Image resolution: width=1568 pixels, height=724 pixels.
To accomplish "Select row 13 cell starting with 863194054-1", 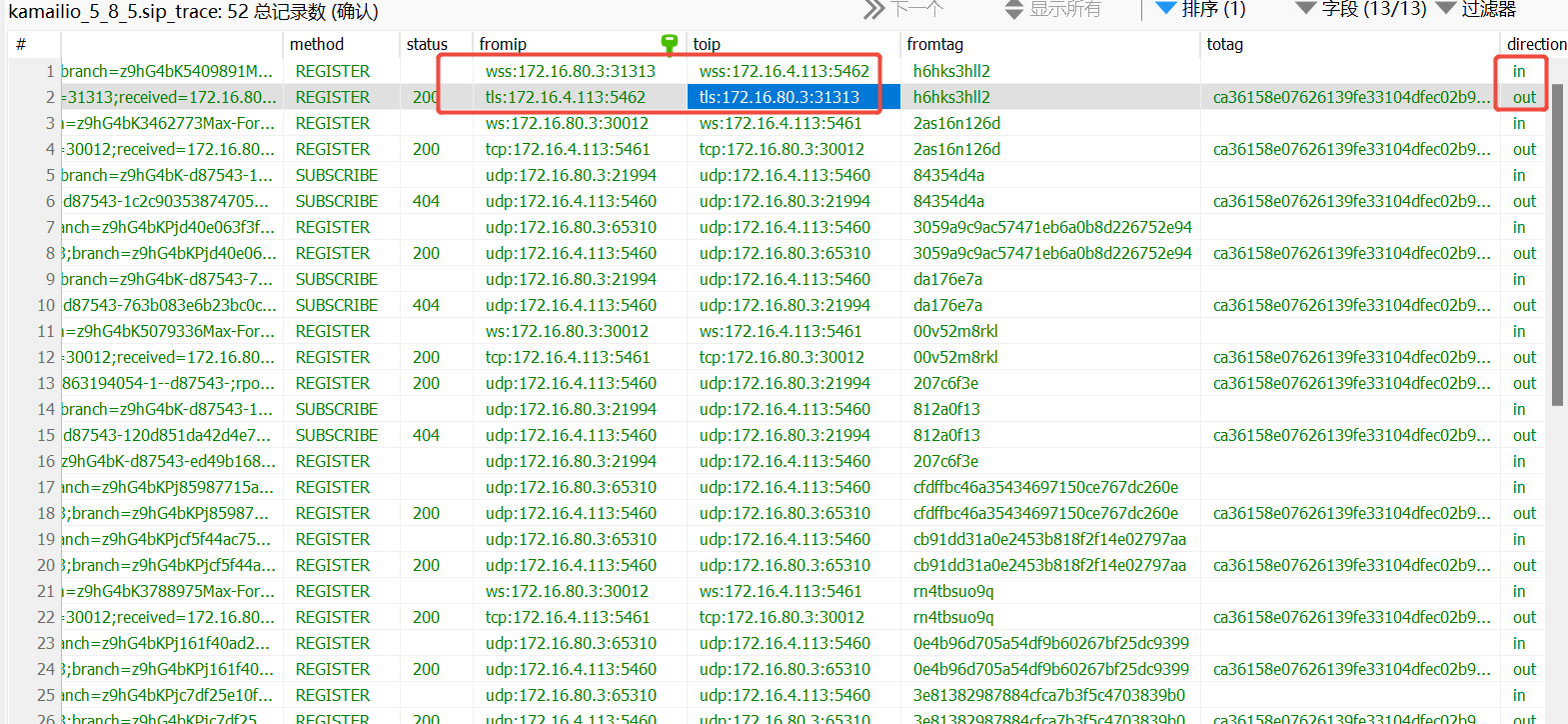I will pos(170,383).
